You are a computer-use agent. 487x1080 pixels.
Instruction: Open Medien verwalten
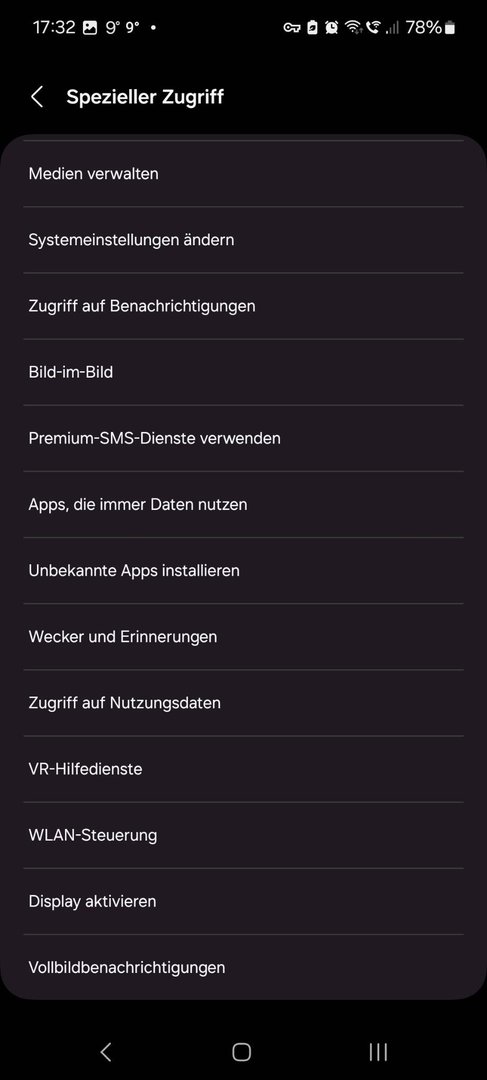click(x=243, y=174)
